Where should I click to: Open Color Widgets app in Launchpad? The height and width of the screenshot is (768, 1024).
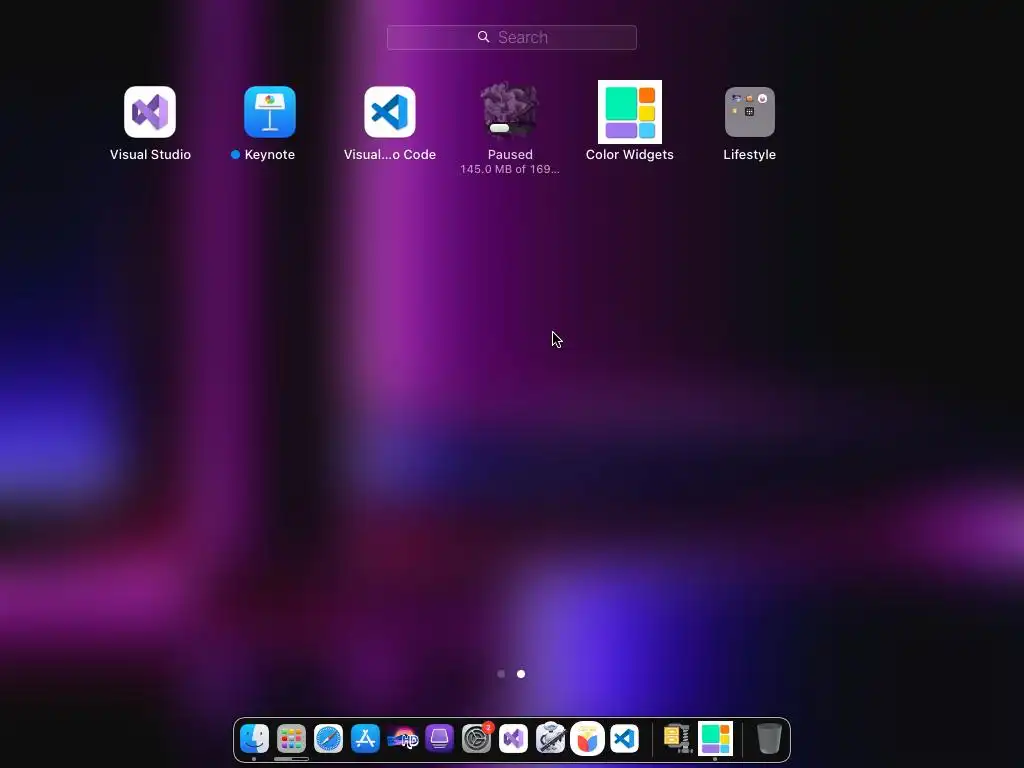point(630,112)
